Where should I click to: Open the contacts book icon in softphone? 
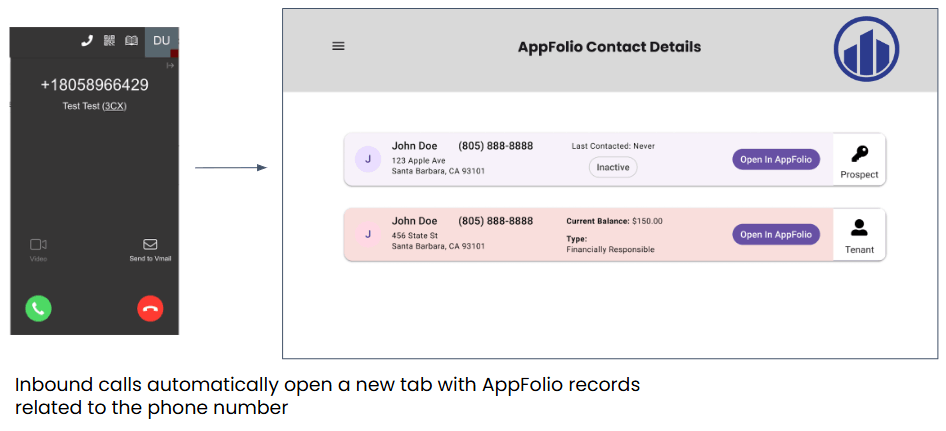[x=131, y=40]
